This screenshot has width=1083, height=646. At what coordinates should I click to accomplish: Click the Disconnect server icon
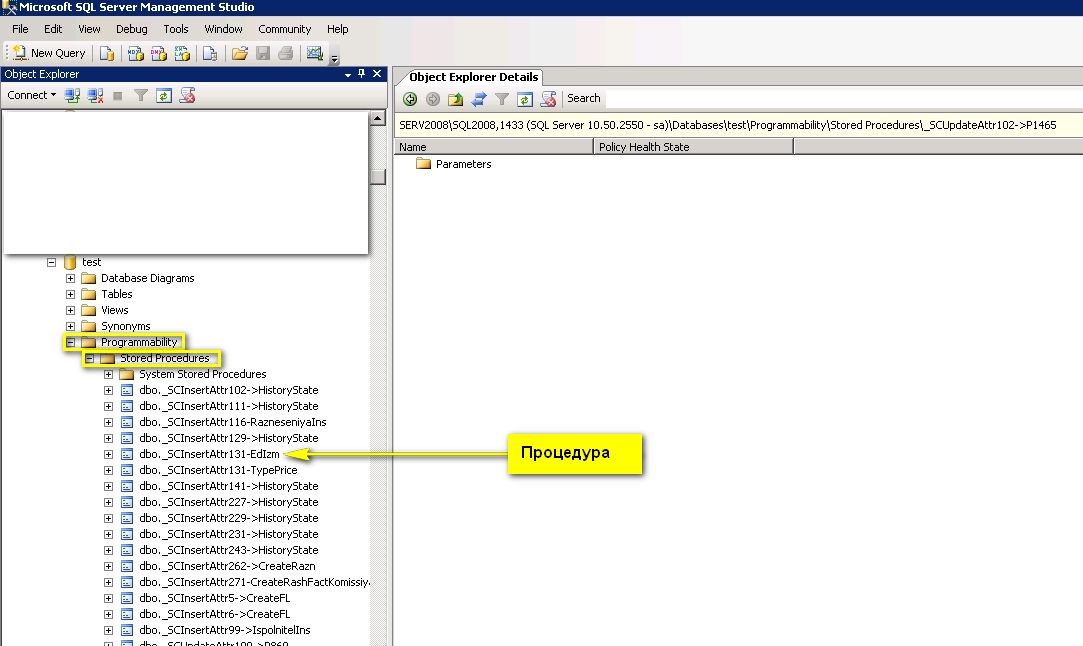(x=95, y=95)
